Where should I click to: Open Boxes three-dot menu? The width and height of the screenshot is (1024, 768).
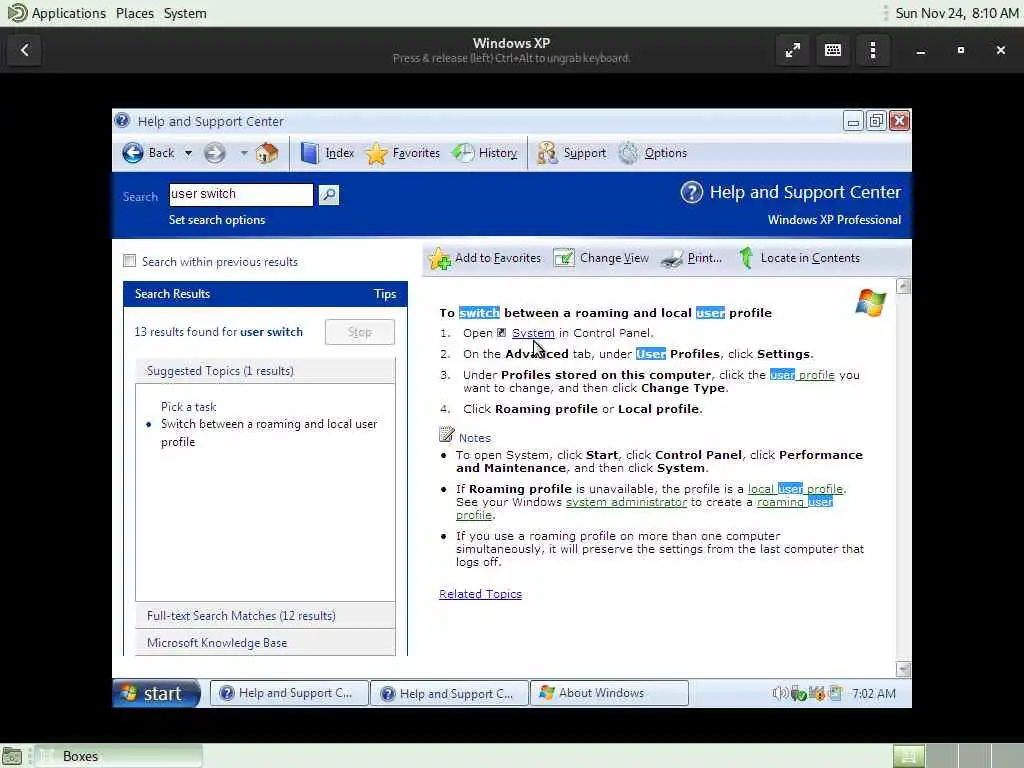pos(873,50)
